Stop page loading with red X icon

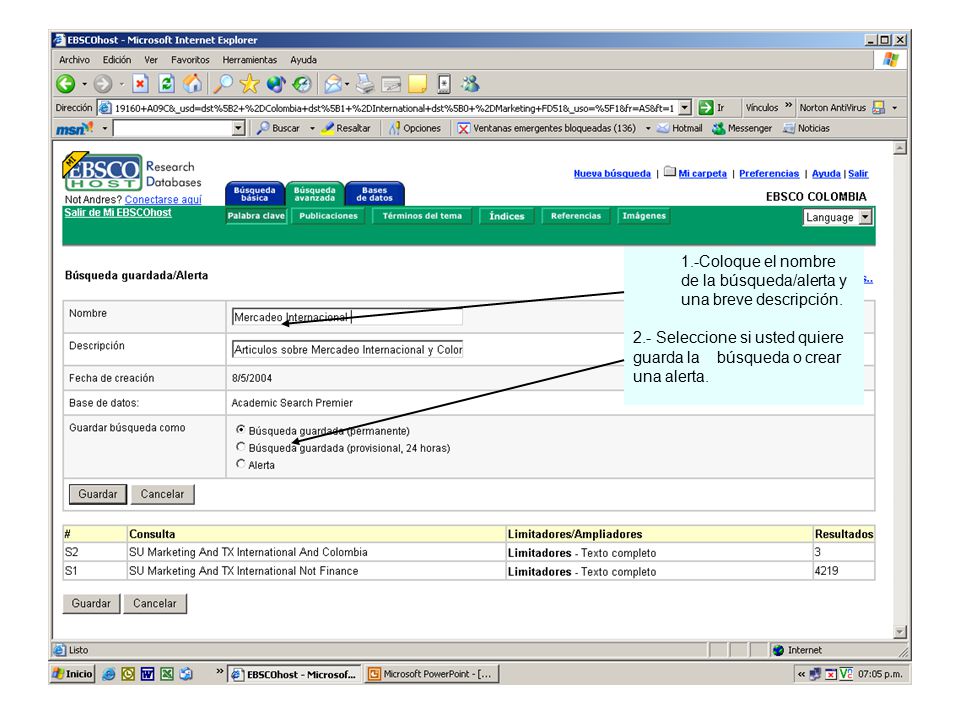(x=140, y=84)
